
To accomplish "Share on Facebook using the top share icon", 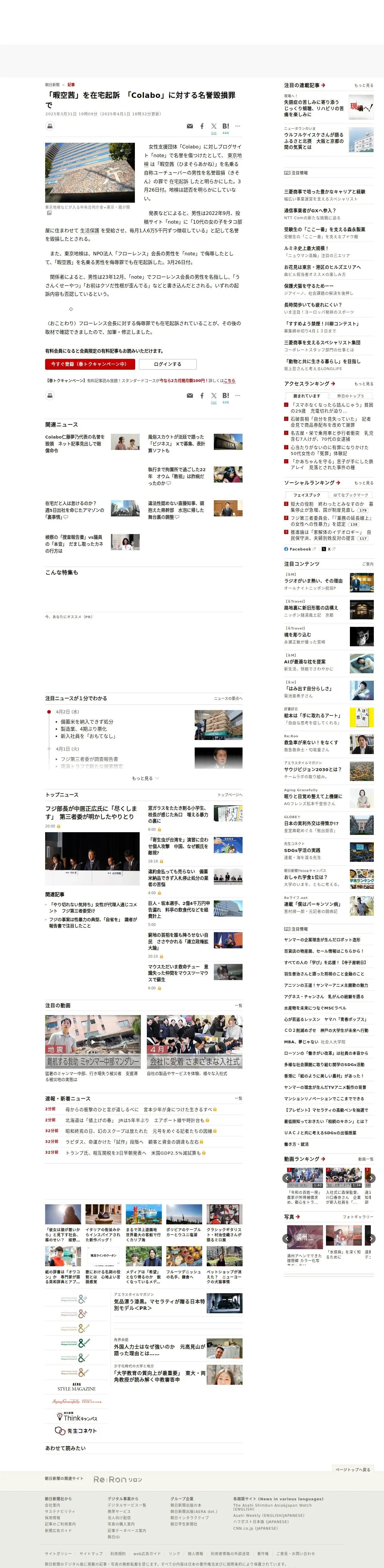I will (202, 126).
